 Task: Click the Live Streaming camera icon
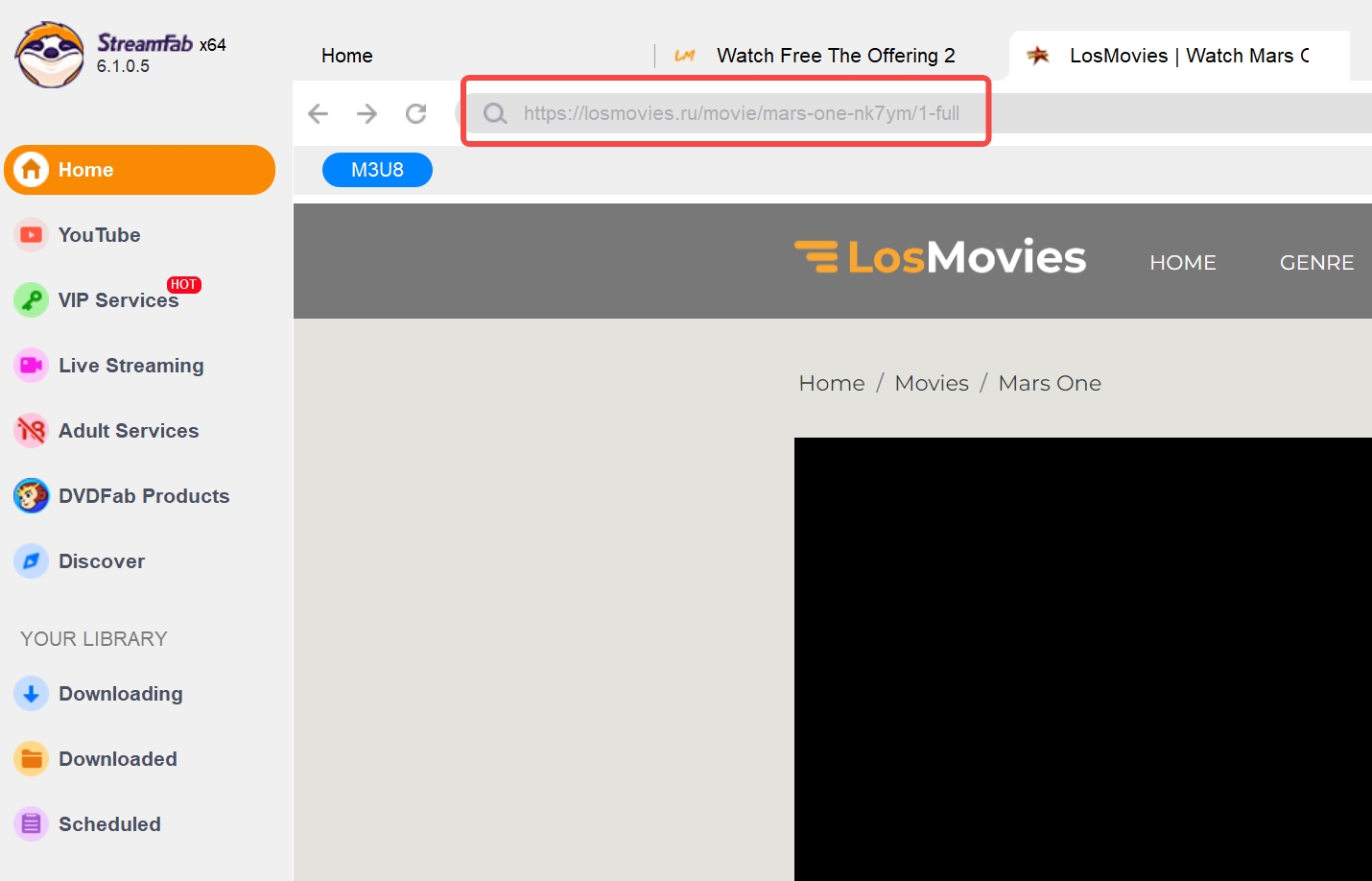tap(31, 366)
